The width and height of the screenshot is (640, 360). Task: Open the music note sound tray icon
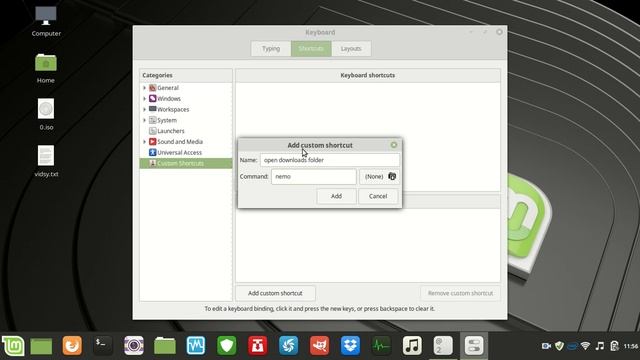click(x=600, y=346)
